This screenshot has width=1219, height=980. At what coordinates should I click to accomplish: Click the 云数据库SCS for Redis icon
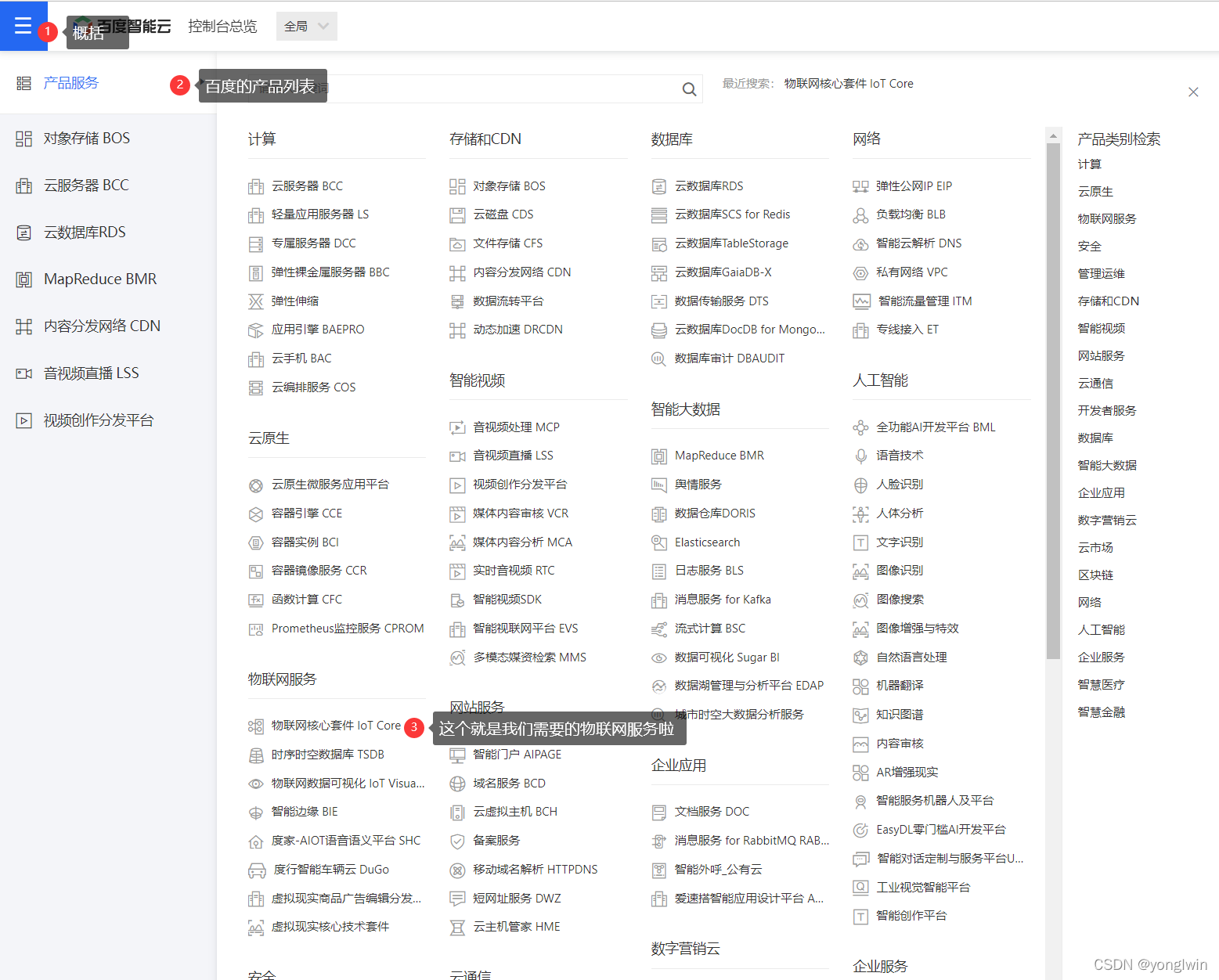(x=659, y=215)
